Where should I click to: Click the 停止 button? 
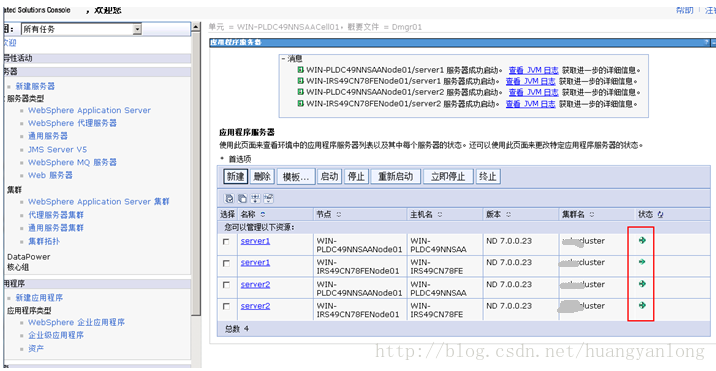[x=356, y=177]
